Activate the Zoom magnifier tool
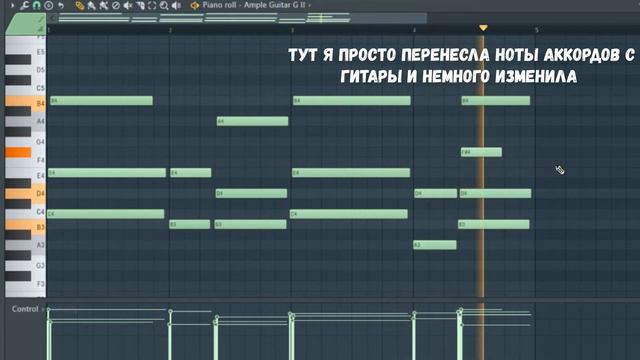Viewport: 640px width, 360px height. point(164,5)
